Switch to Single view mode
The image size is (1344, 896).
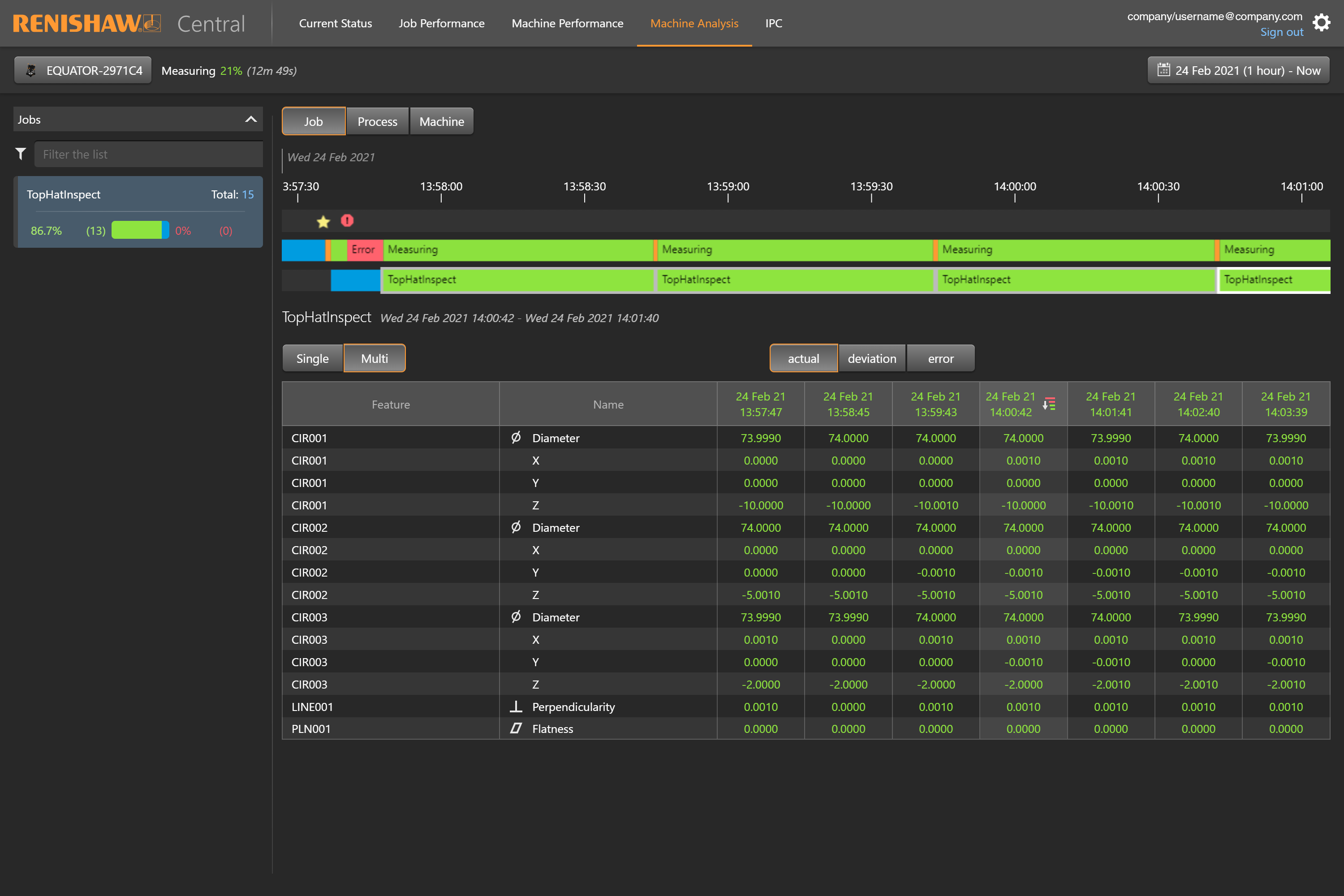coord(312,358)
